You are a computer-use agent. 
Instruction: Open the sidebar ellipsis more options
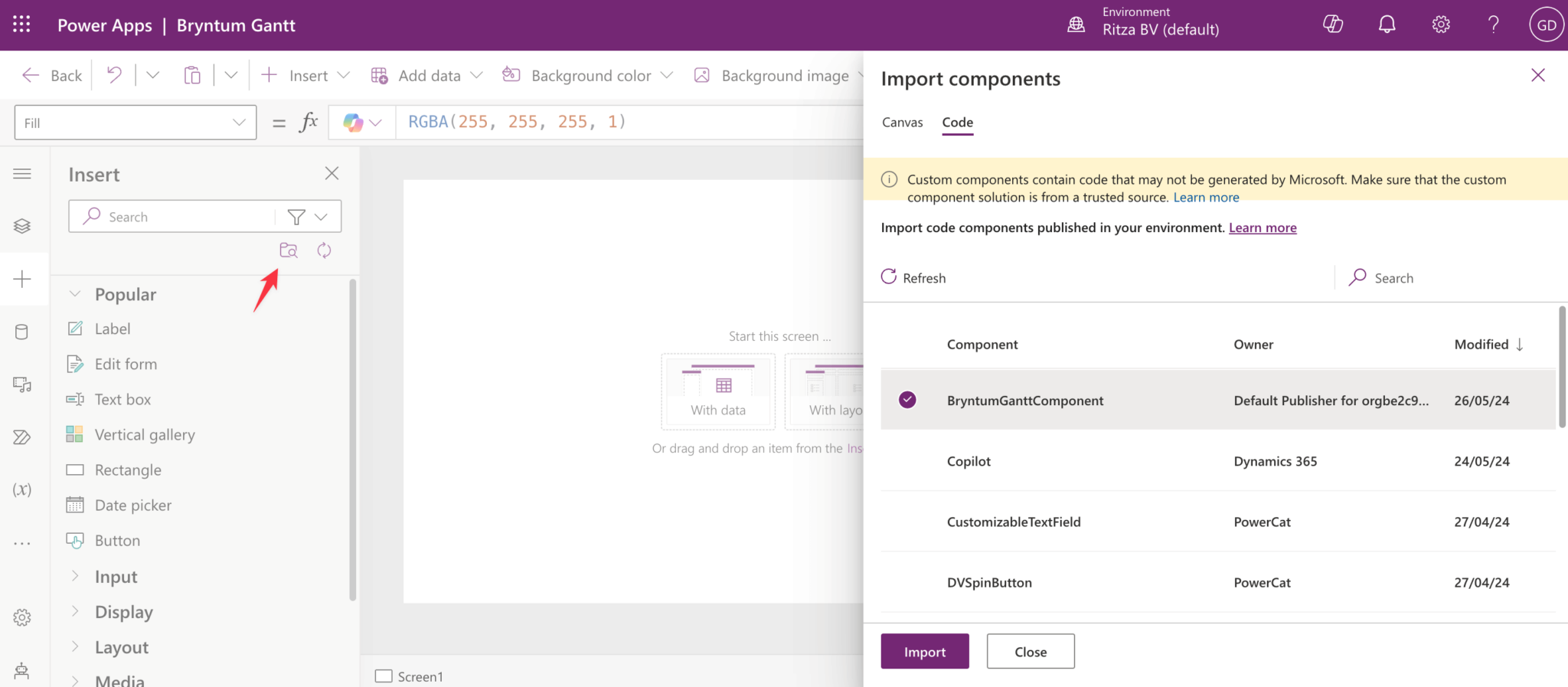pyautogui.click(x=22, y=543)
